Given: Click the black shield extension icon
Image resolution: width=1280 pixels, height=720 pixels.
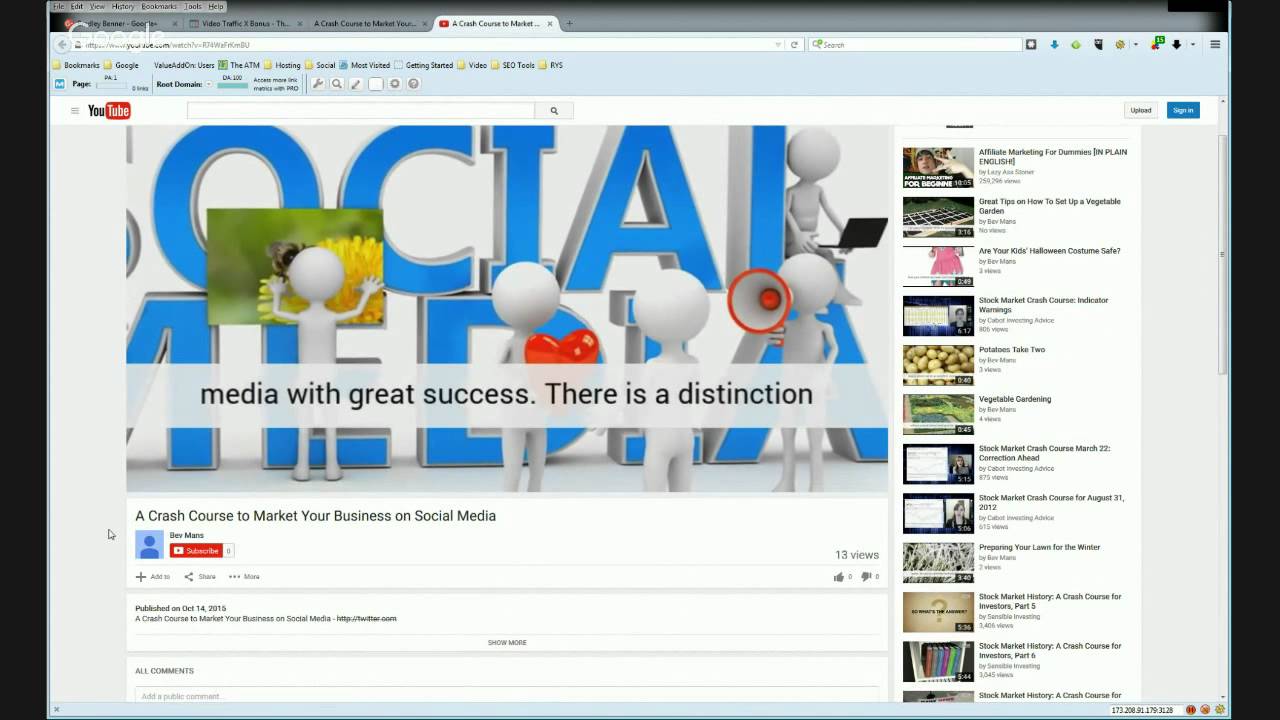Looking at the screenshot, I should coord(1098,45).
